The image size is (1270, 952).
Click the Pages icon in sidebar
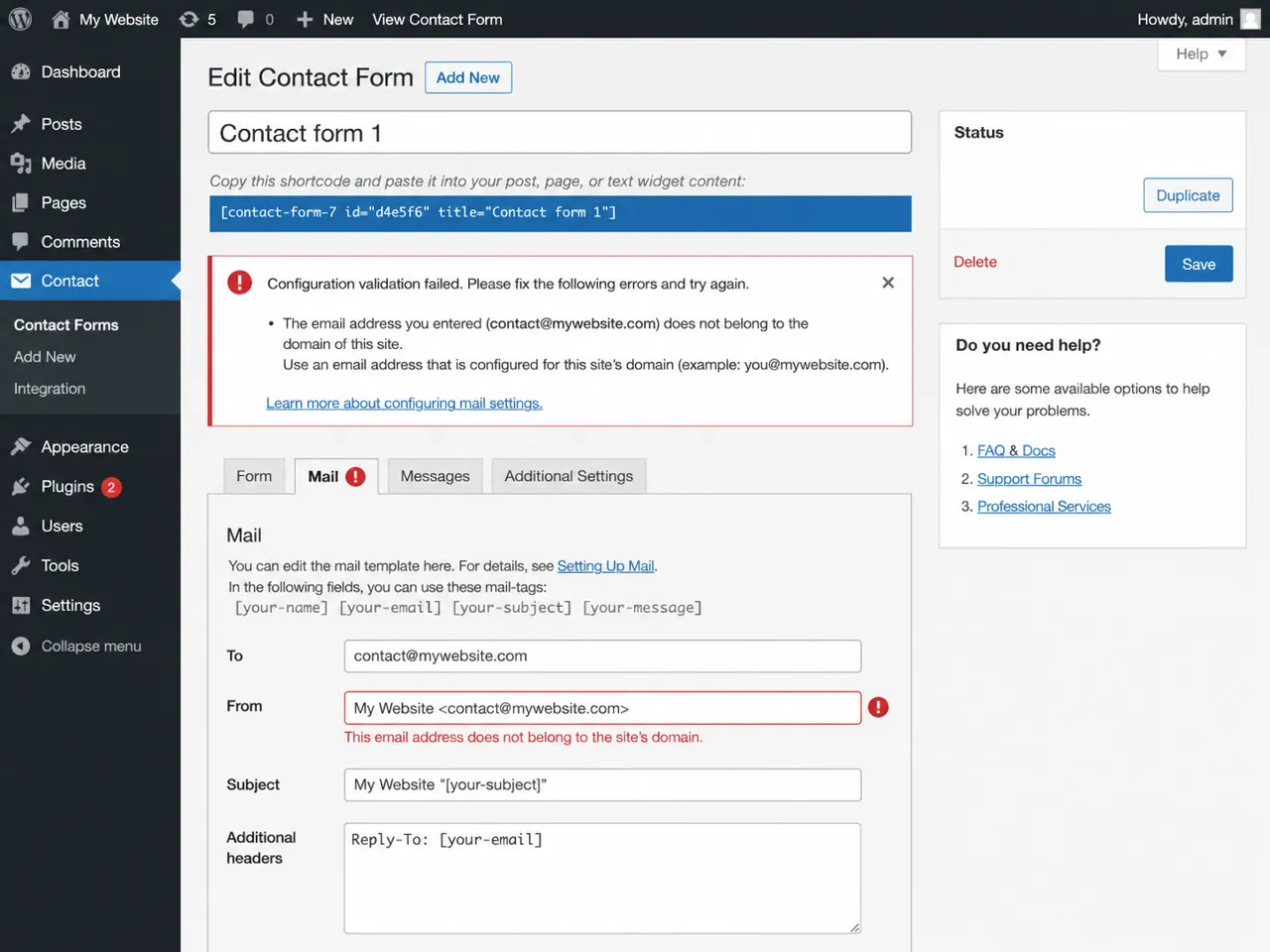click(21, 202)
